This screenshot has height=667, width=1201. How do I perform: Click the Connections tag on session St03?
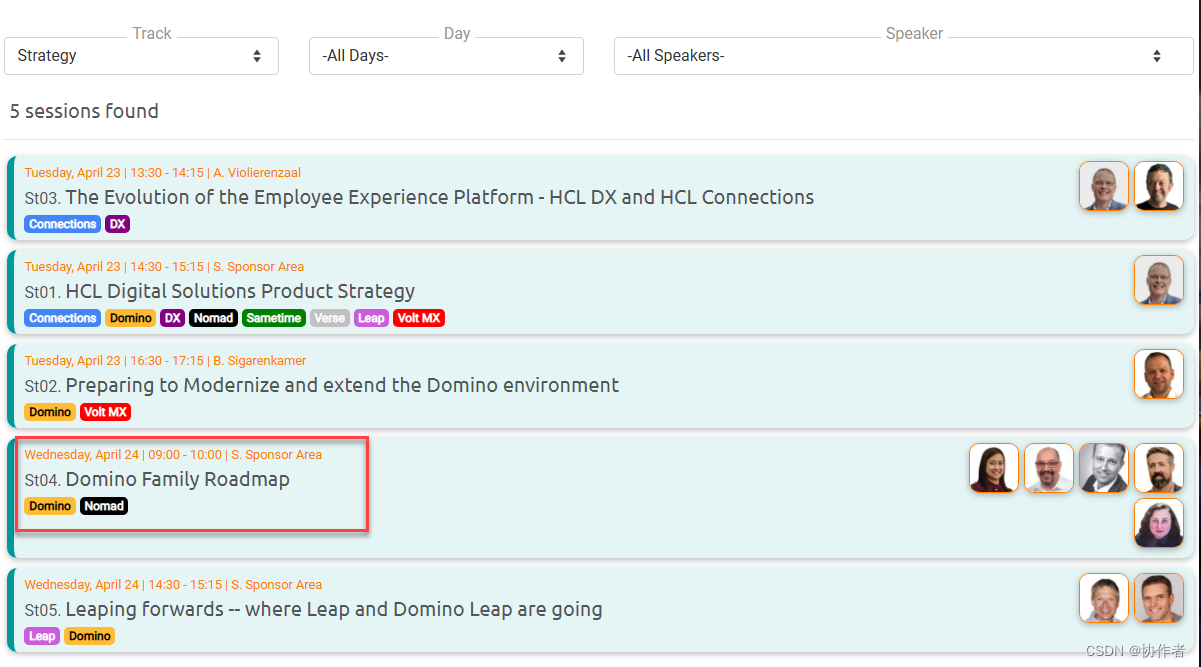63,224
